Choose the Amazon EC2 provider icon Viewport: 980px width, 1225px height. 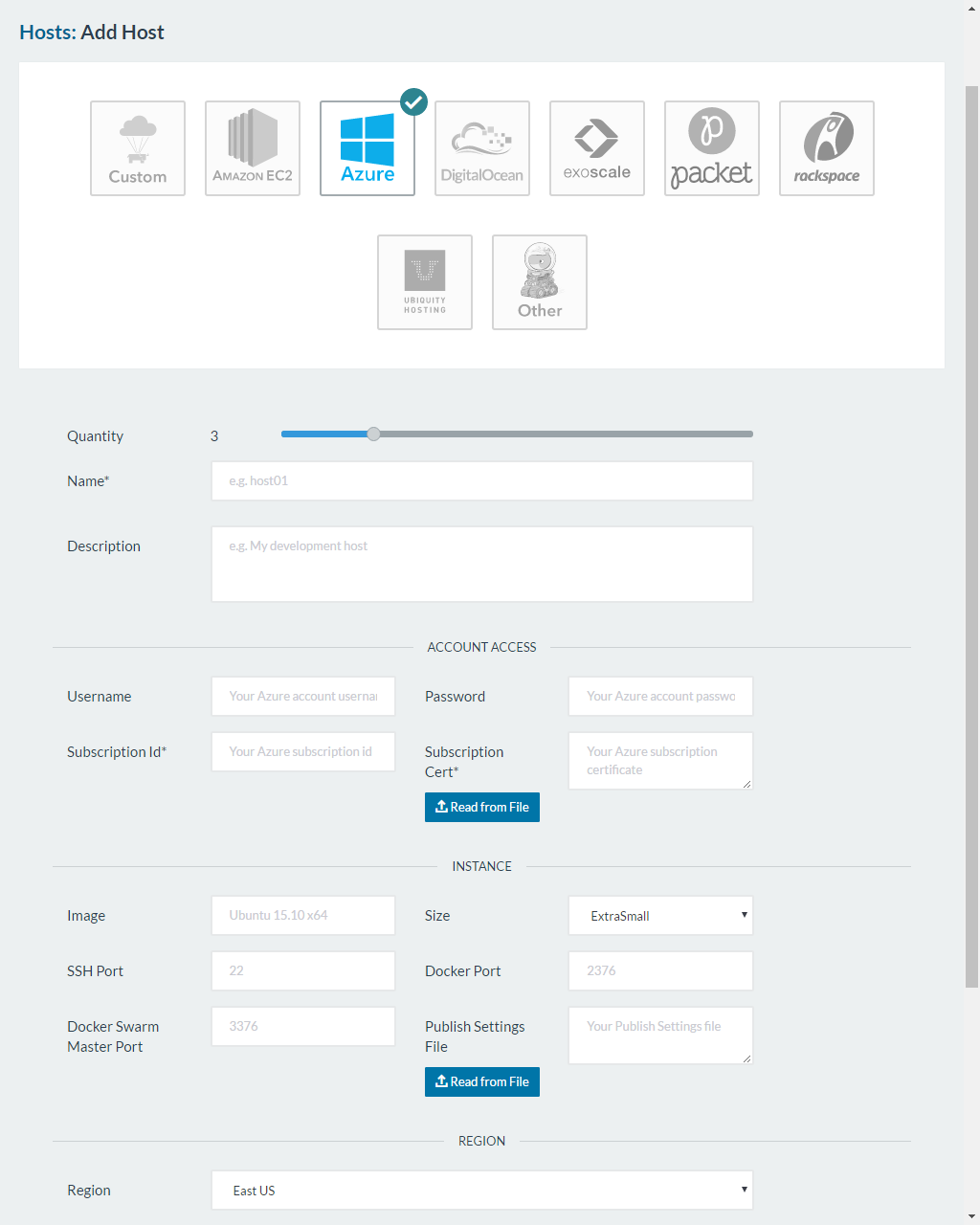pos(252,148)
